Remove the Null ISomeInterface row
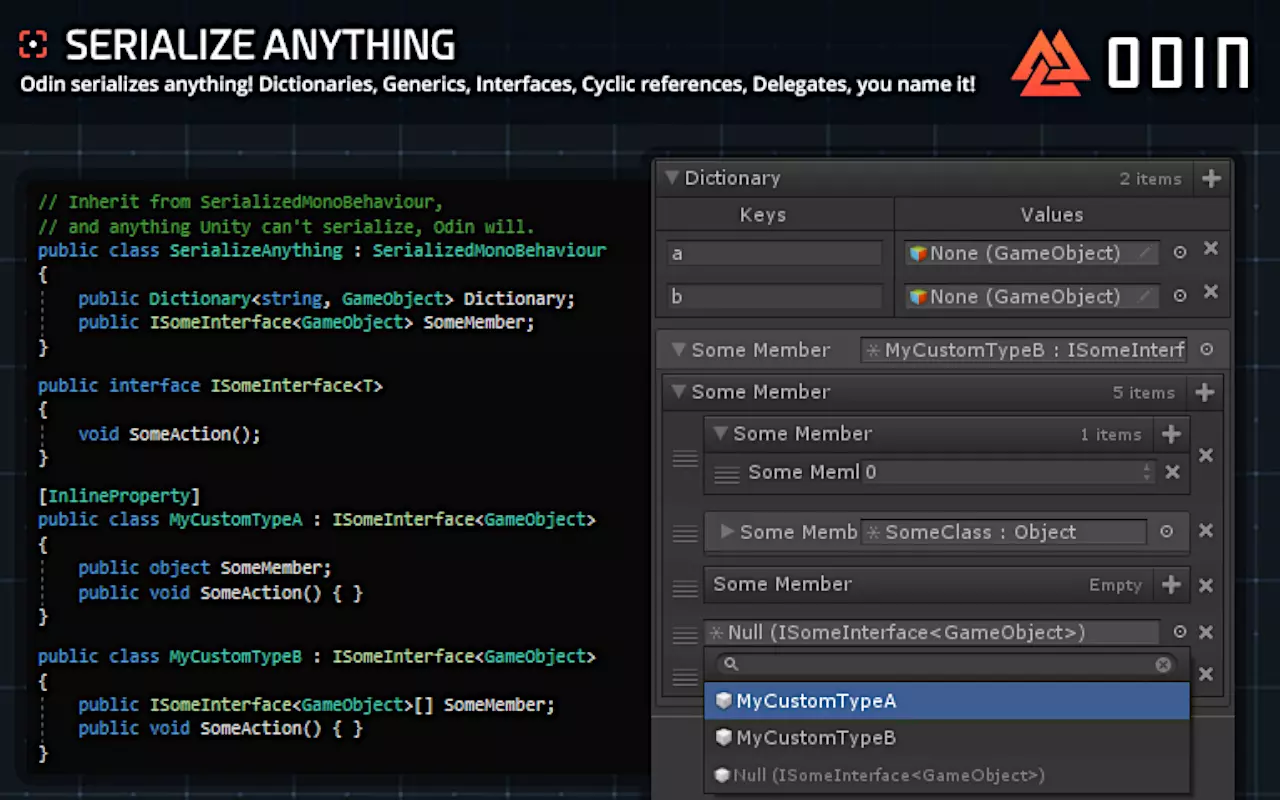This screenshot has width=1280, height=800. point(1205,632)
